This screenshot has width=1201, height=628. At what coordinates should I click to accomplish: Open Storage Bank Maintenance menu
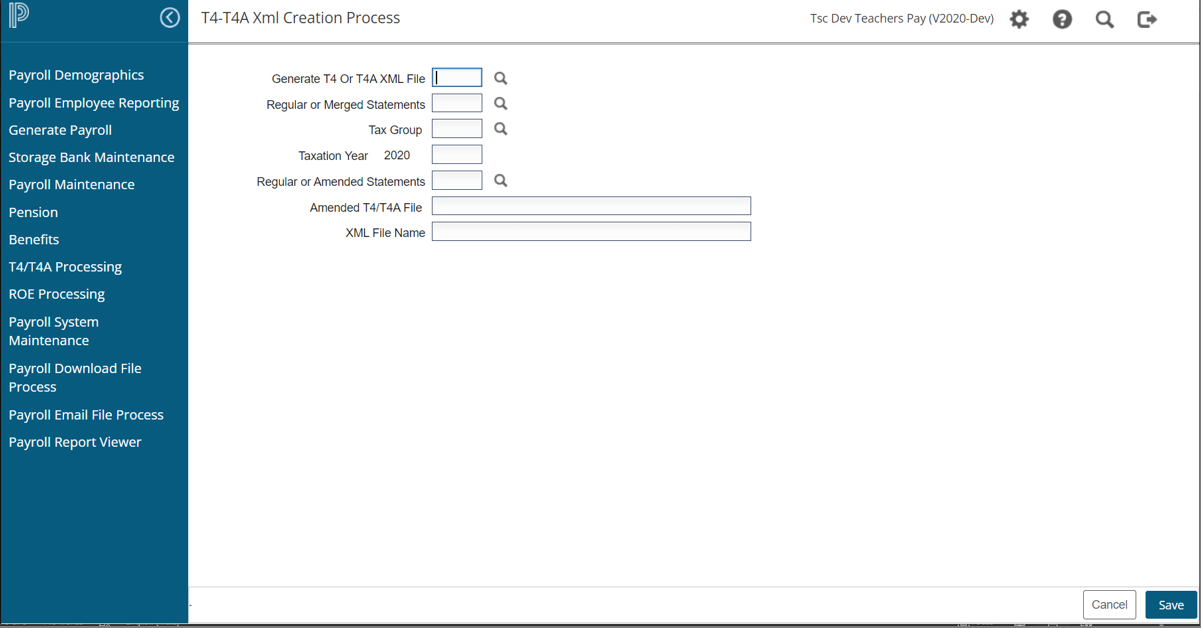tap(91, 157)
